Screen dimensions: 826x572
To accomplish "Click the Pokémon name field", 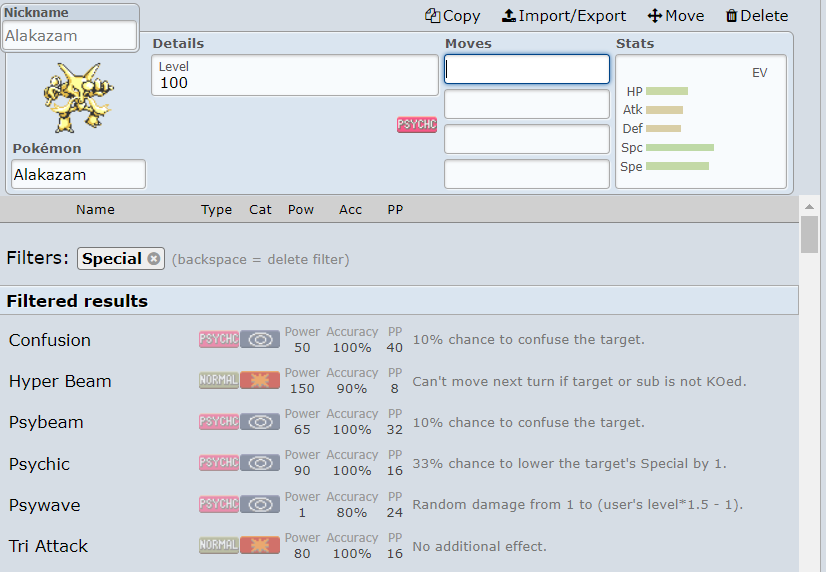I will click(78, 174).
